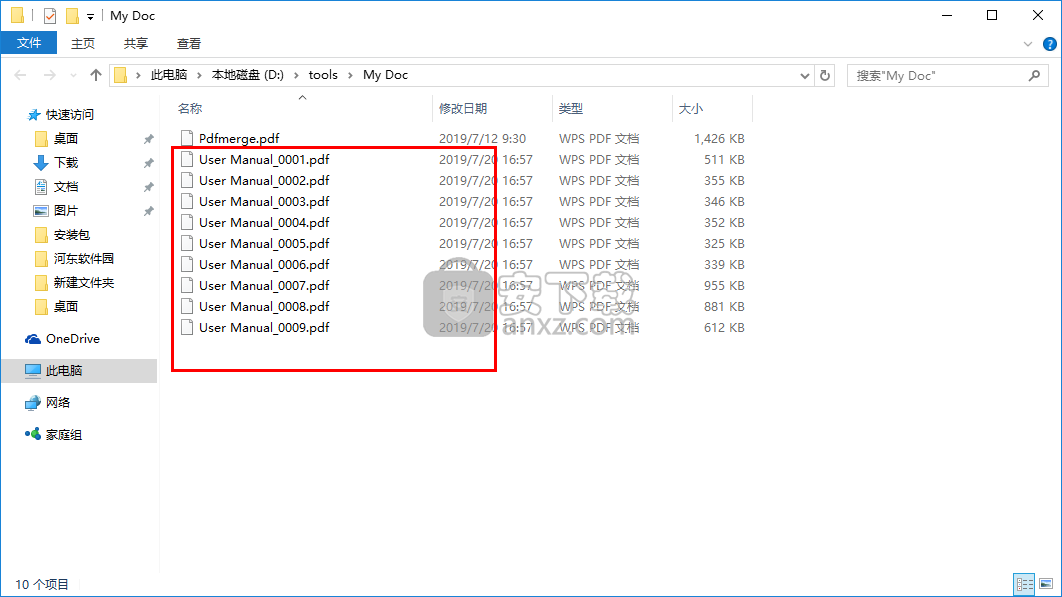1062x597 pixels.
Task: Switch to the 共享 ribbon tab
Action: click(135, 43)
